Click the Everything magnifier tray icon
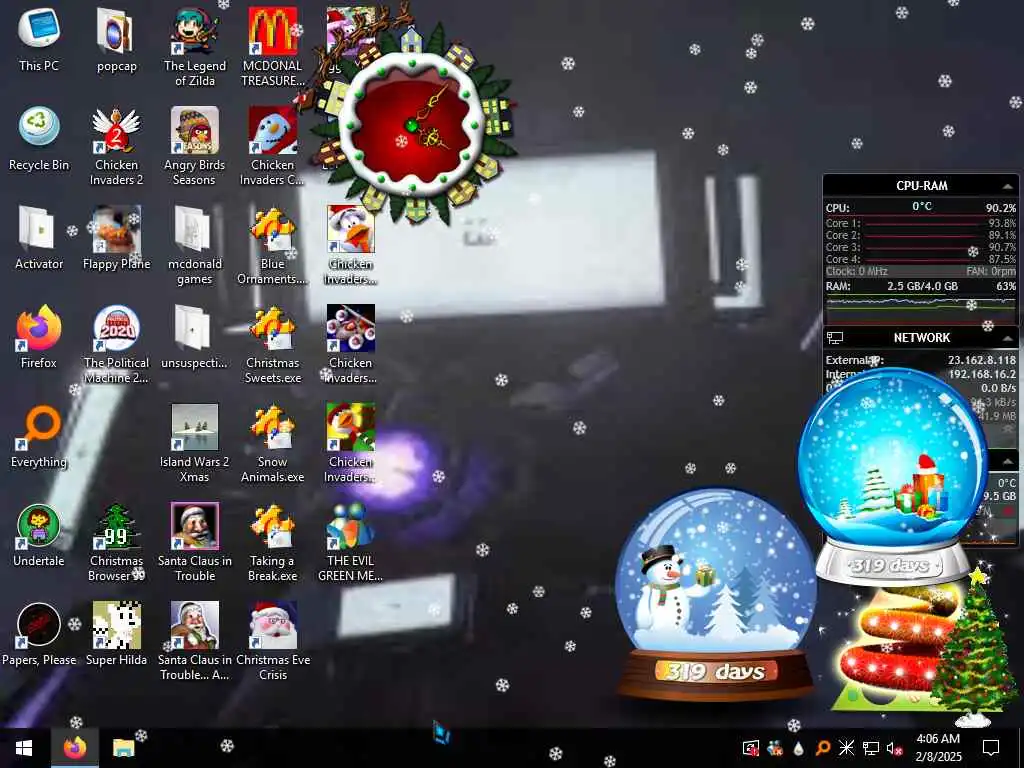Image resolution: width=1024 pixels, height=768 pixels. pos(823,748)
